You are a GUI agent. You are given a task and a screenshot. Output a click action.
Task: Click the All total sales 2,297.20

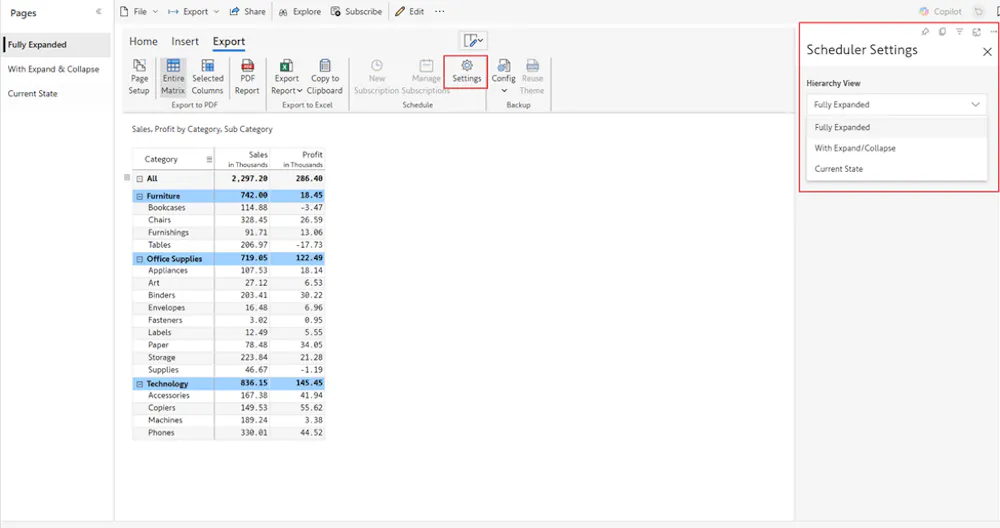tap(249, 179)
